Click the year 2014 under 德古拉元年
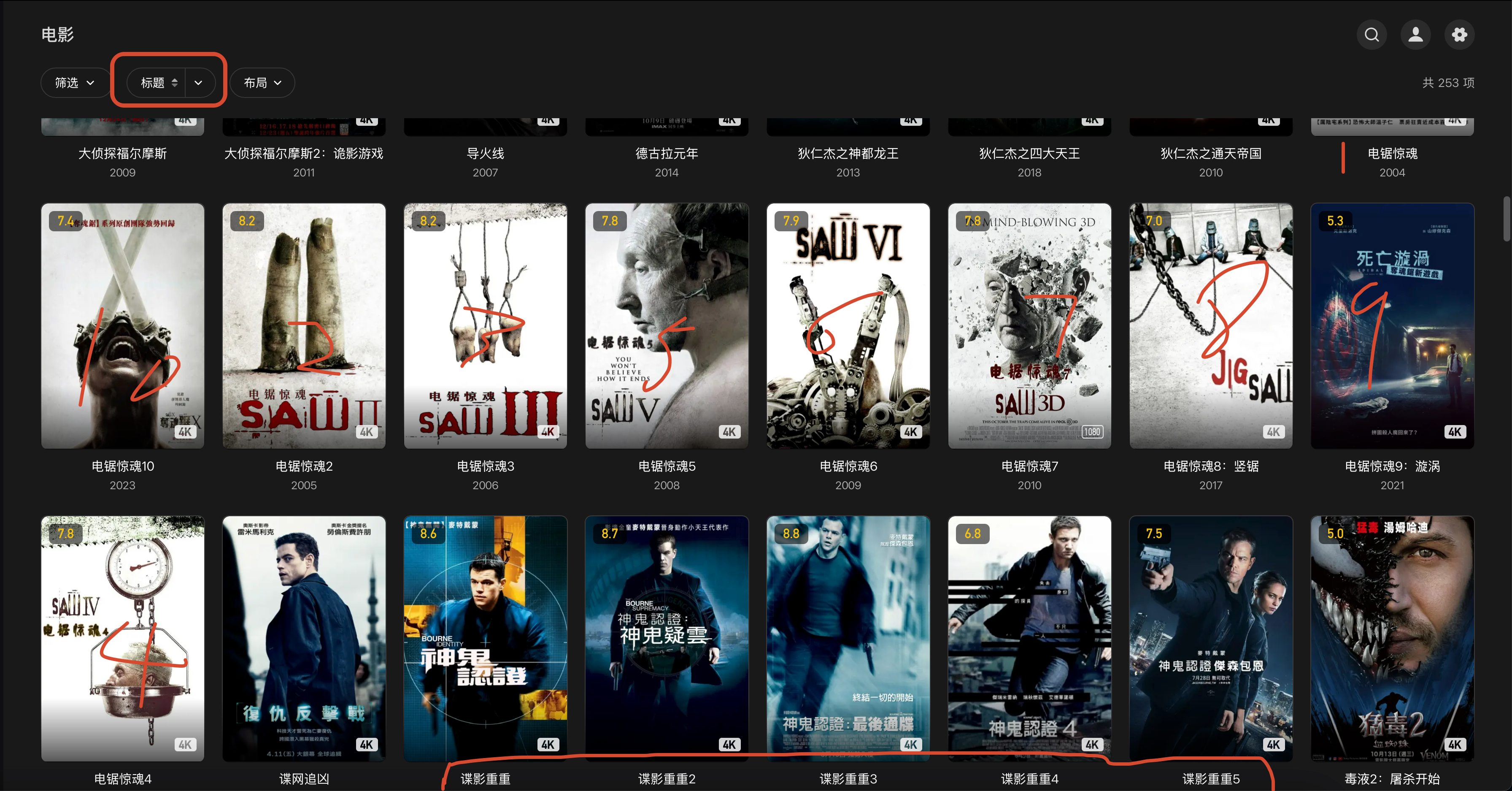This screenshot has height=791, width=1512. (x=667, y=173)
